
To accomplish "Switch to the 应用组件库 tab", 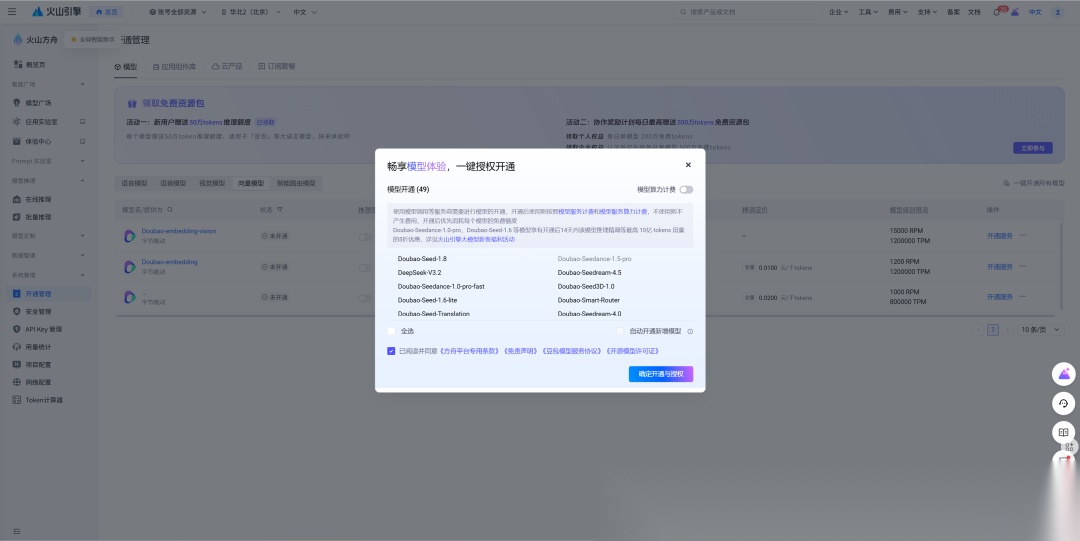I will tap(174, 67).
